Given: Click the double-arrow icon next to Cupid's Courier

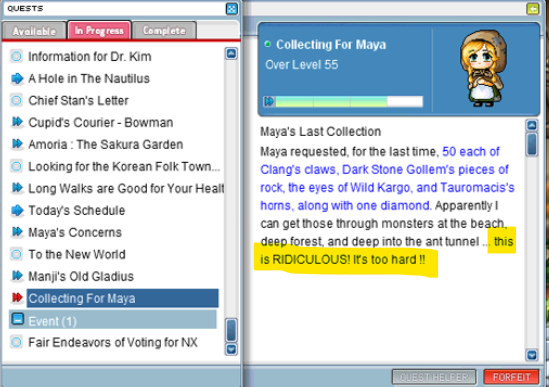Looking at the screenshot, I should tap(17, 122).
